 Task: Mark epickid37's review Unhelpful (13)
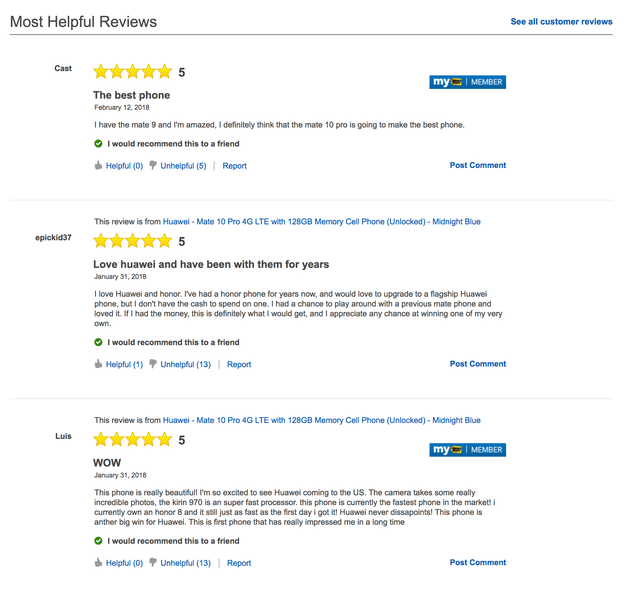point(185,364)
